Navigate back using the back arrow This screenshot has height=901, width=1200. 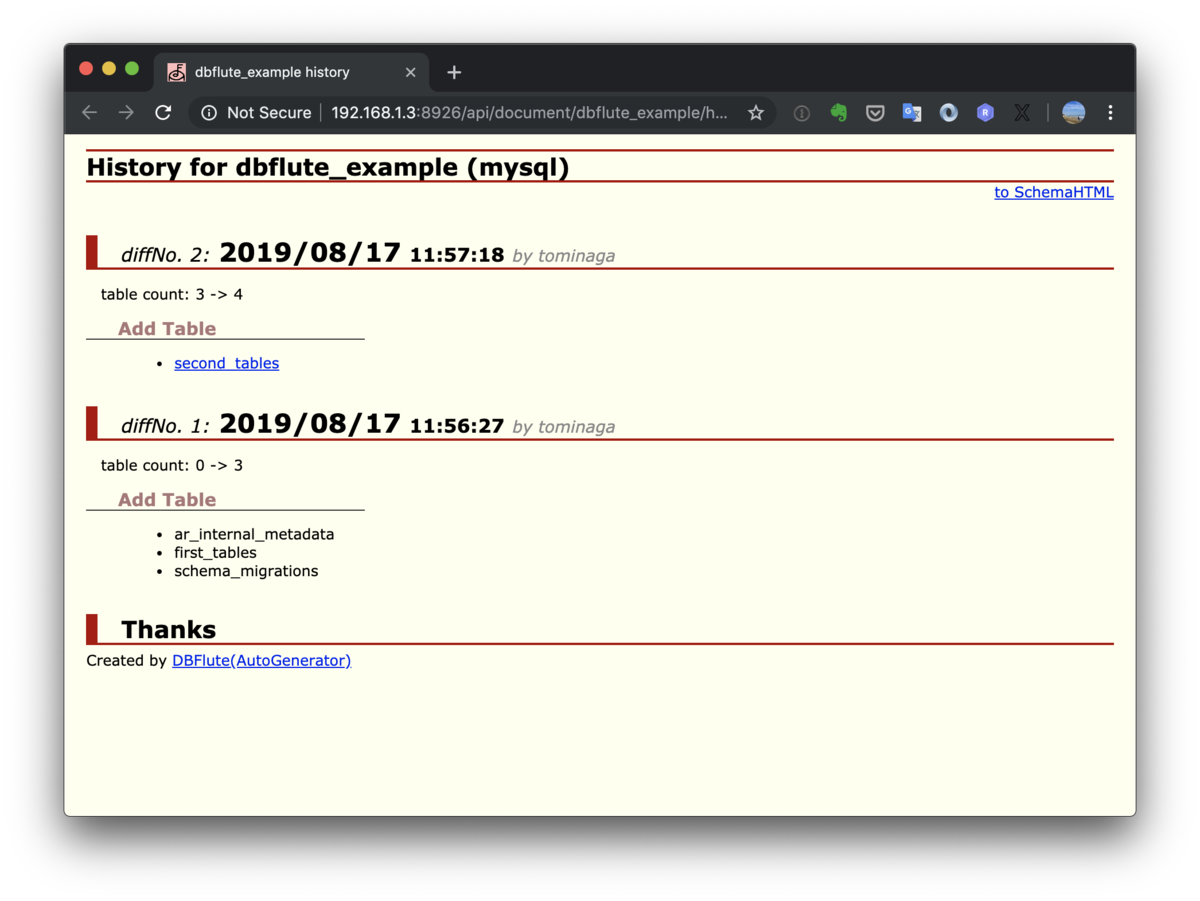pos(89,112)
